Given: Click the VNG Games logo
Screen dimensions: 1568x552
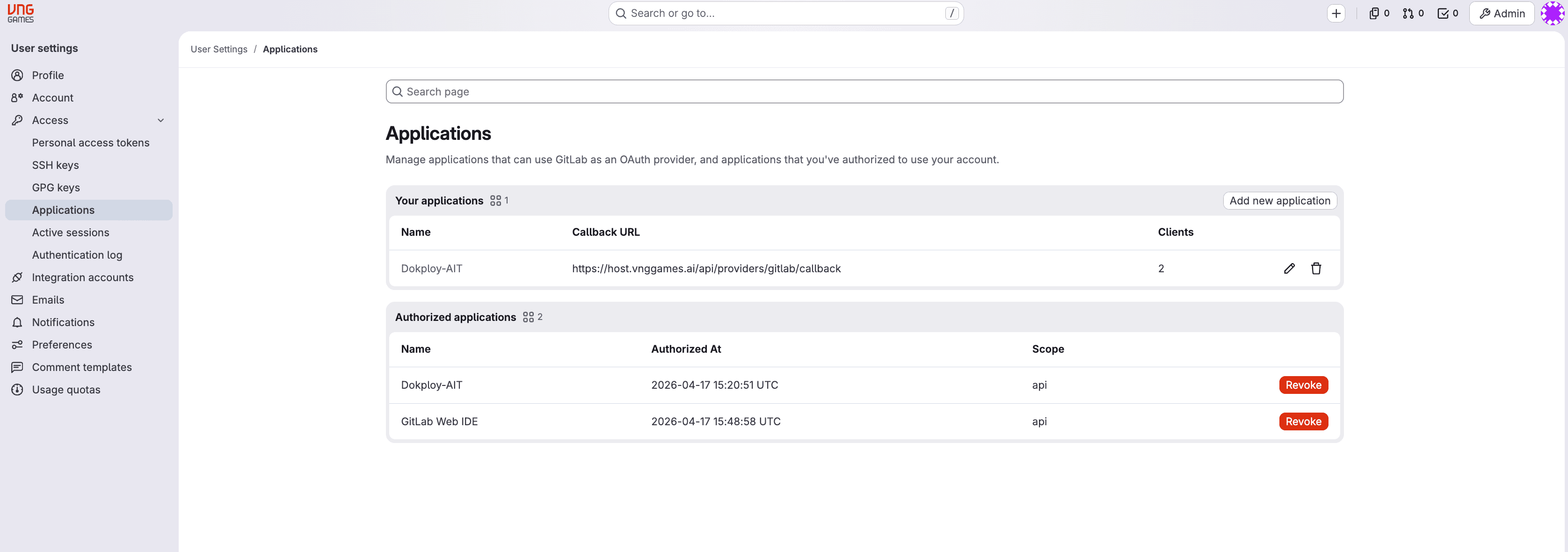Looking at the screenshot, I should pyautogui.click(x=20, y=13).
